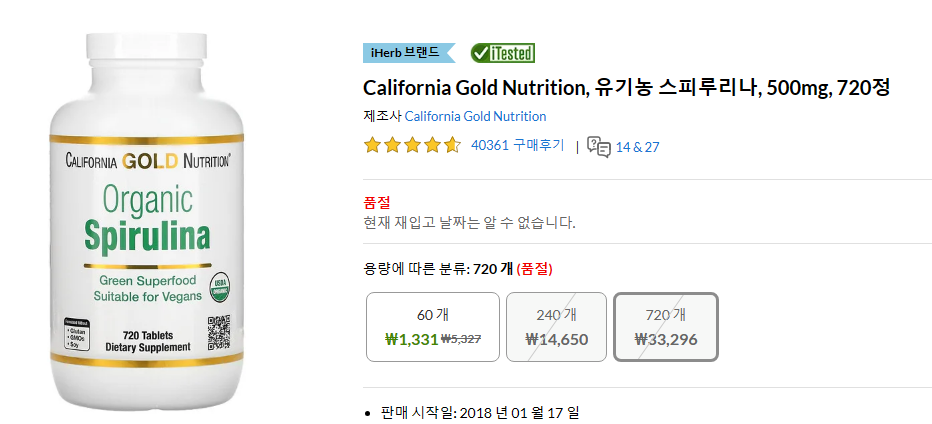Open the 14 & 27 questions link

[x=637, y=147]
